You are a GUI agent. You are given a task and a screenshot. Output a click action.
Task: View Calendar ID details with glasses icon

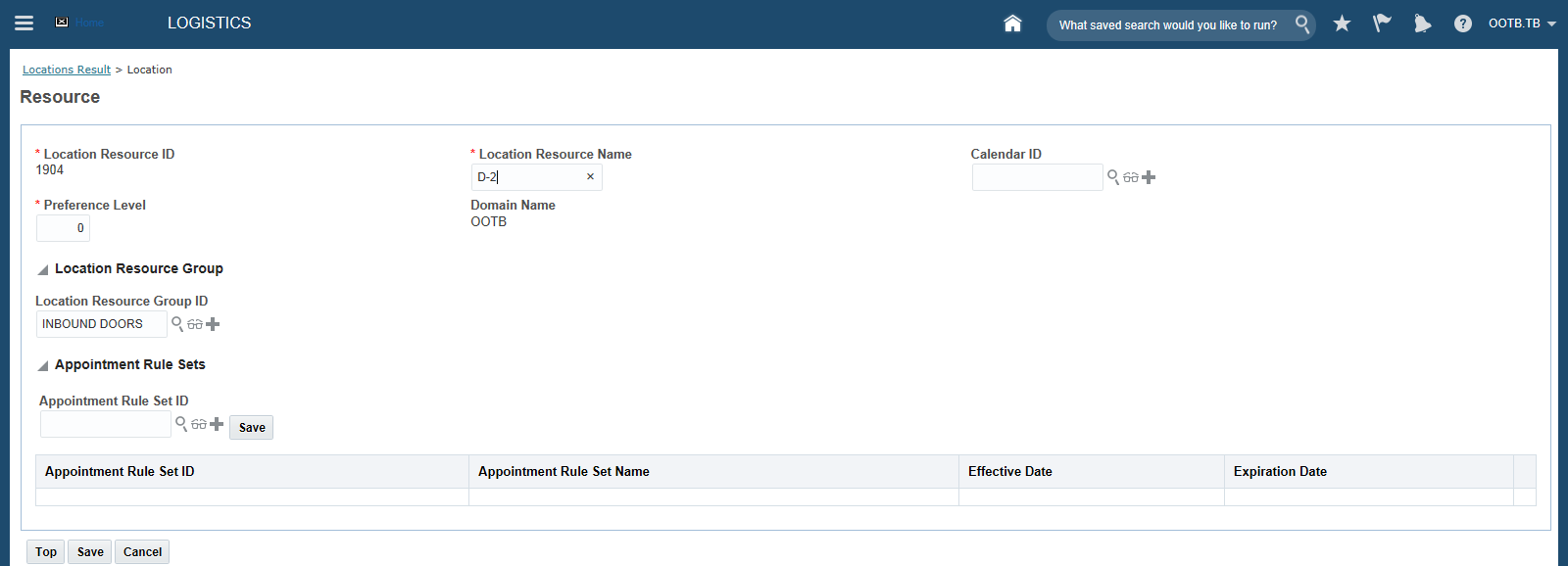[x=1131, y=177]
